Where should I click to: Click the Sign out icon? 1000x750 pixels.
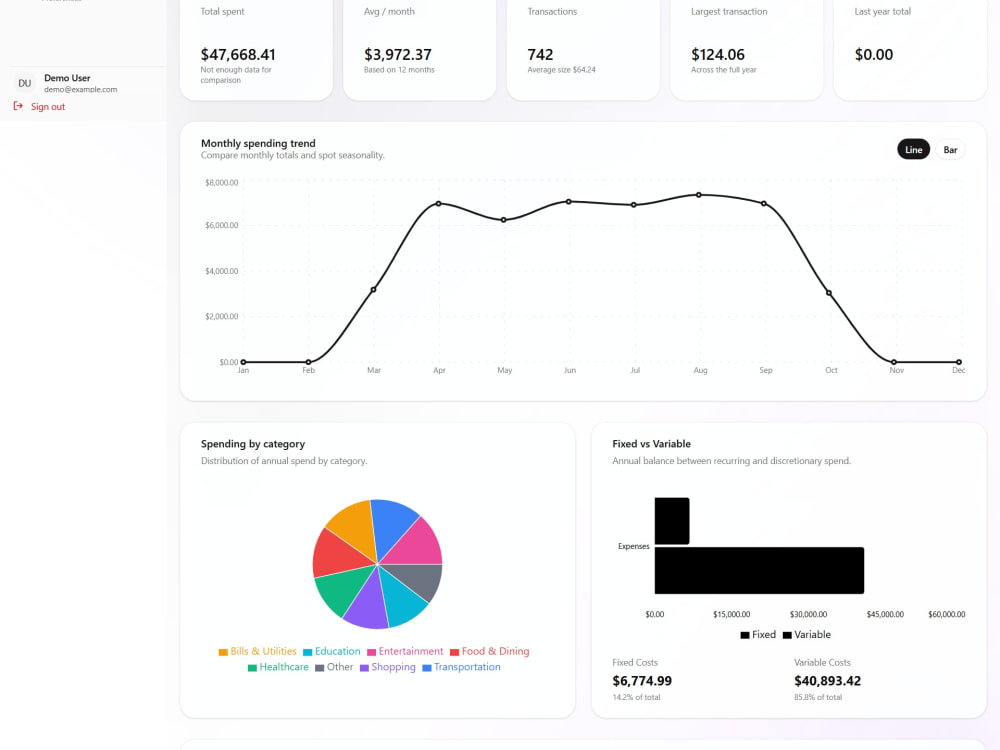tap(18, 106)
